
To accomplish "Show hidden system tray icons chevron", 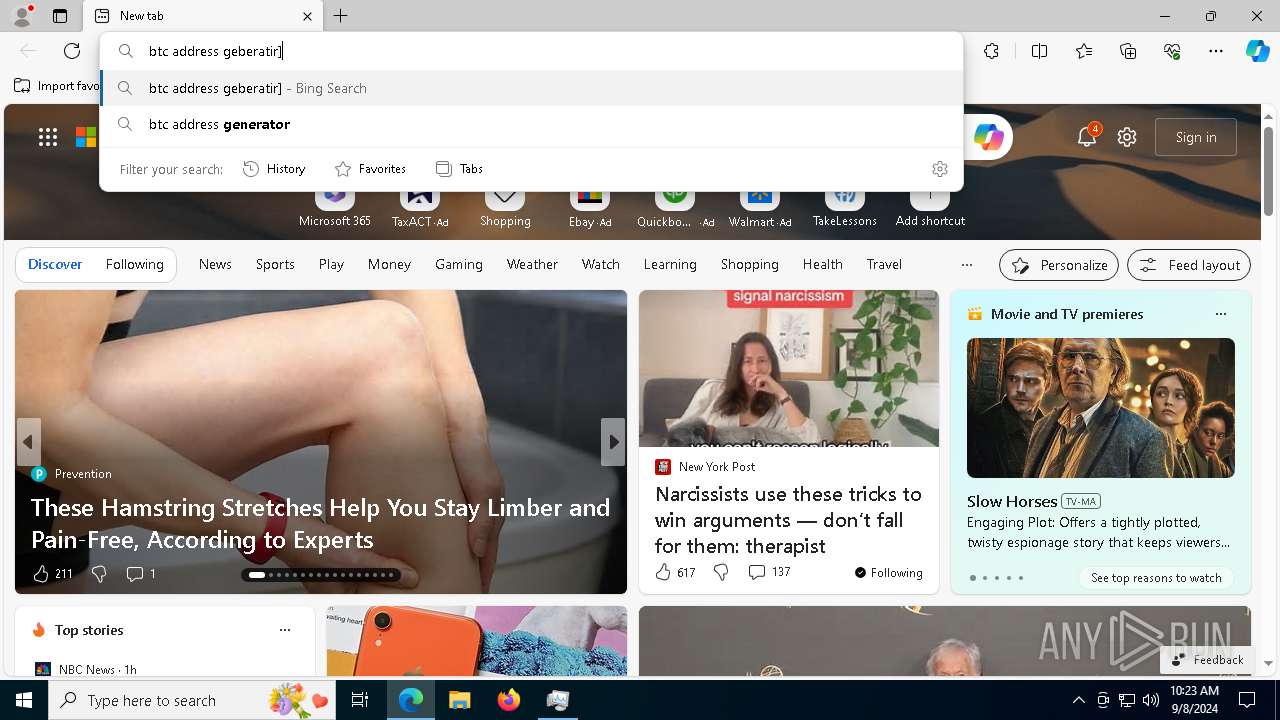I will pos(1078,700).
